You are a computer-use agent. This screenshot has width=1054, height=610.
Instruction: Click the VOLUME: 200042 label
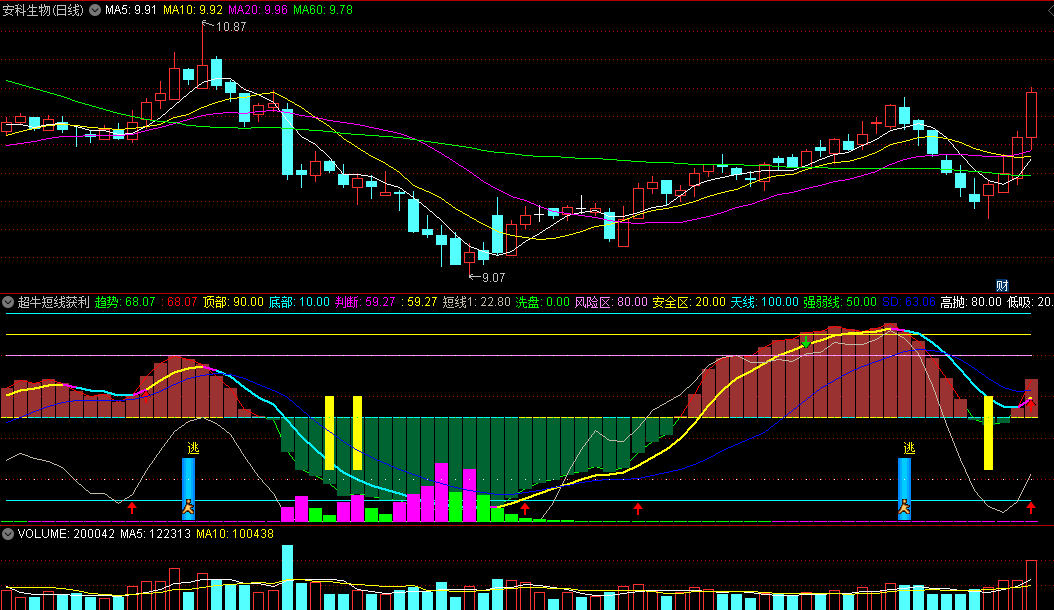point(66,534)
